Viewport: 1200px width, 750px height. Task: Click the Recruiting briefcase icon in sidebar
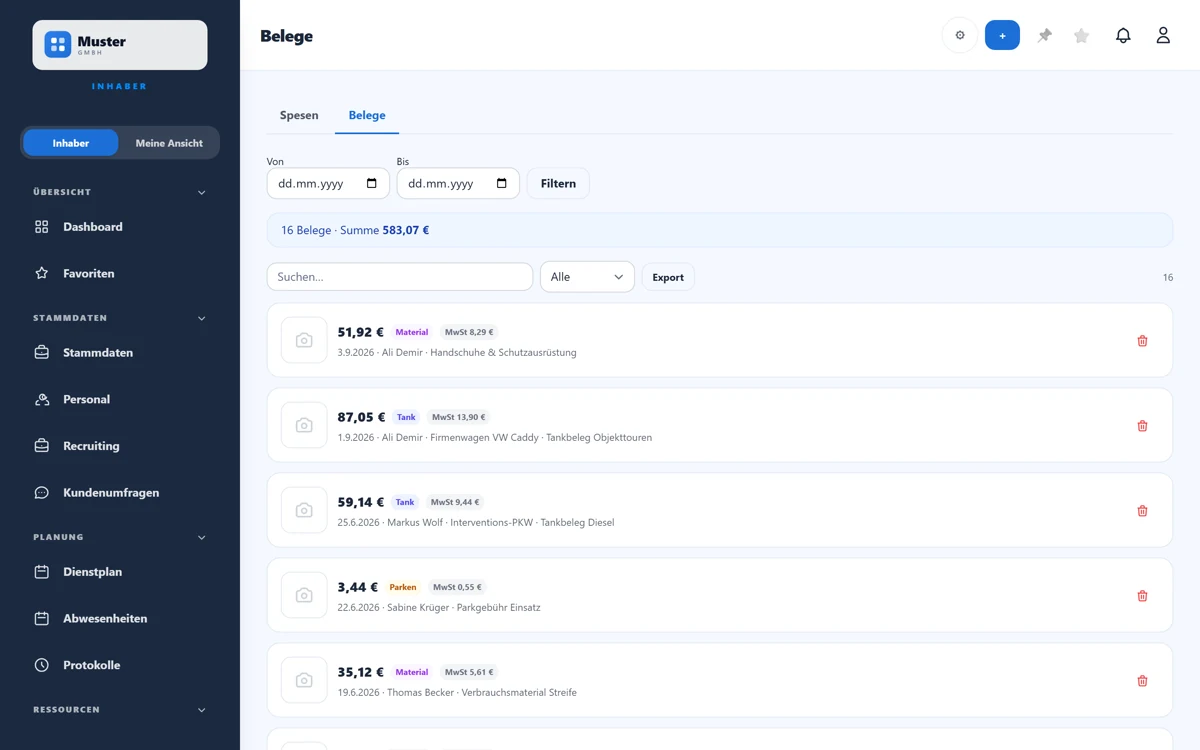coord(42,446)
